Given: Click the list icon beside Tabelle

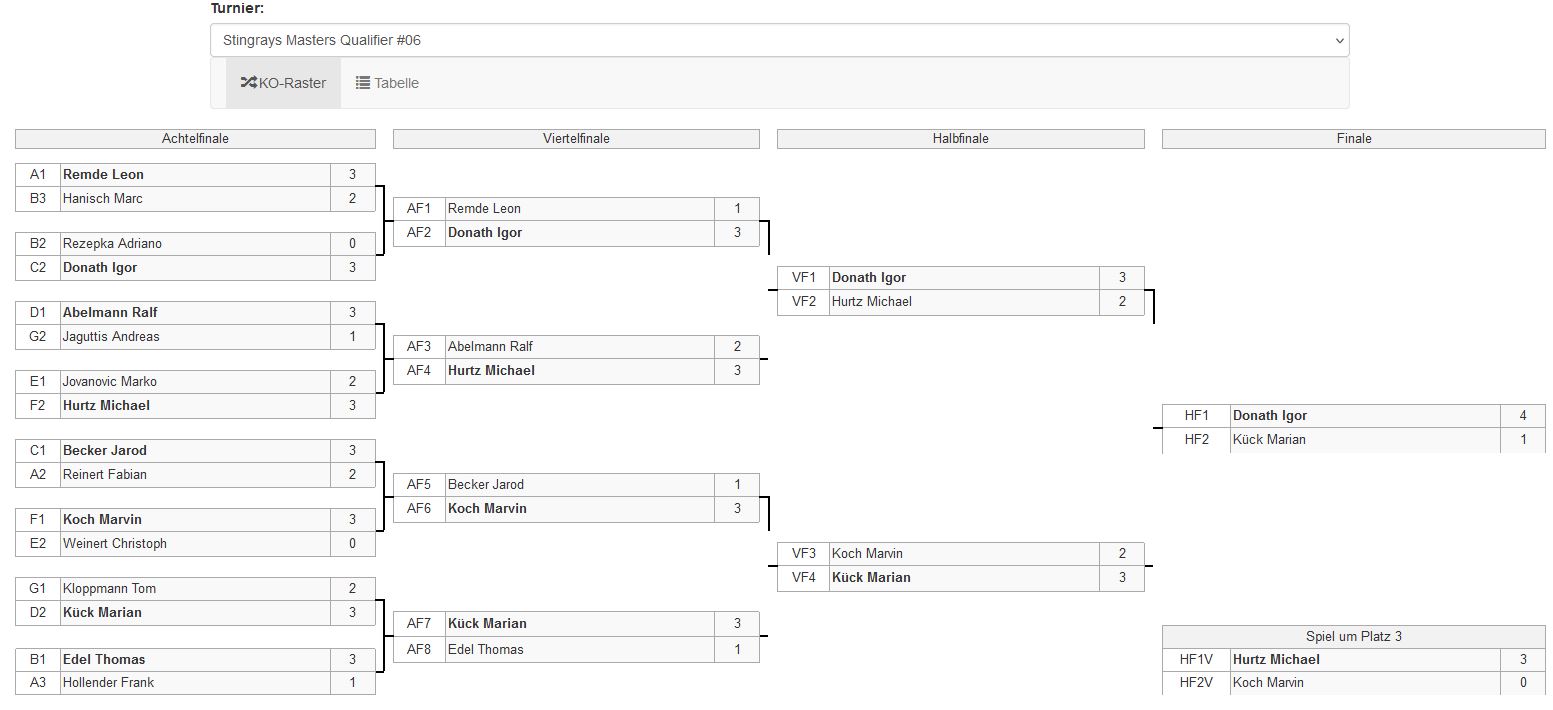Looking at the screenshot, I should click(363, 83).
